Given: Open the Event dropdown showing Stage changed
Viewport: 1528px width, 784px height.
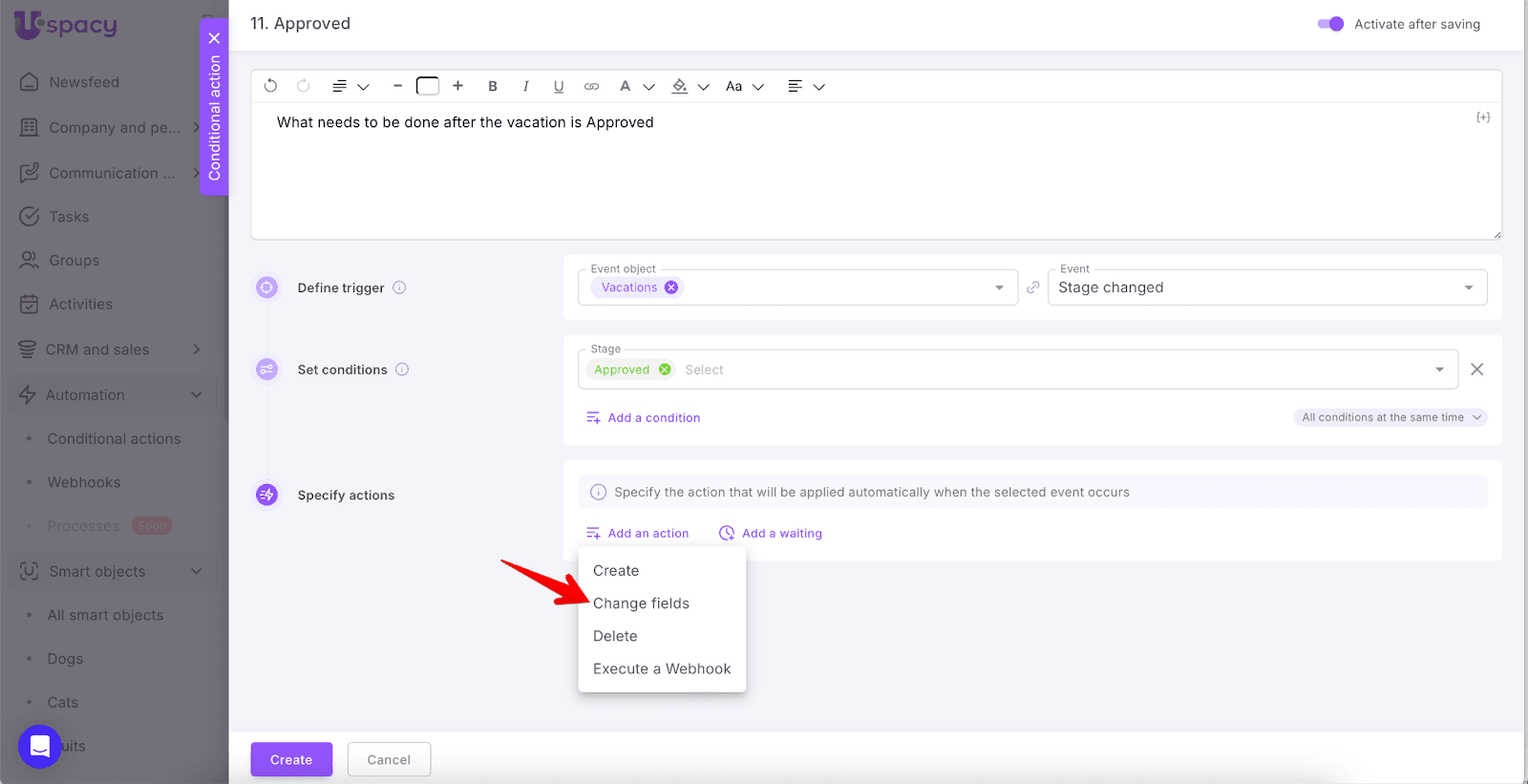Looking at the screenshot, I should click(x=1266, y=287).
